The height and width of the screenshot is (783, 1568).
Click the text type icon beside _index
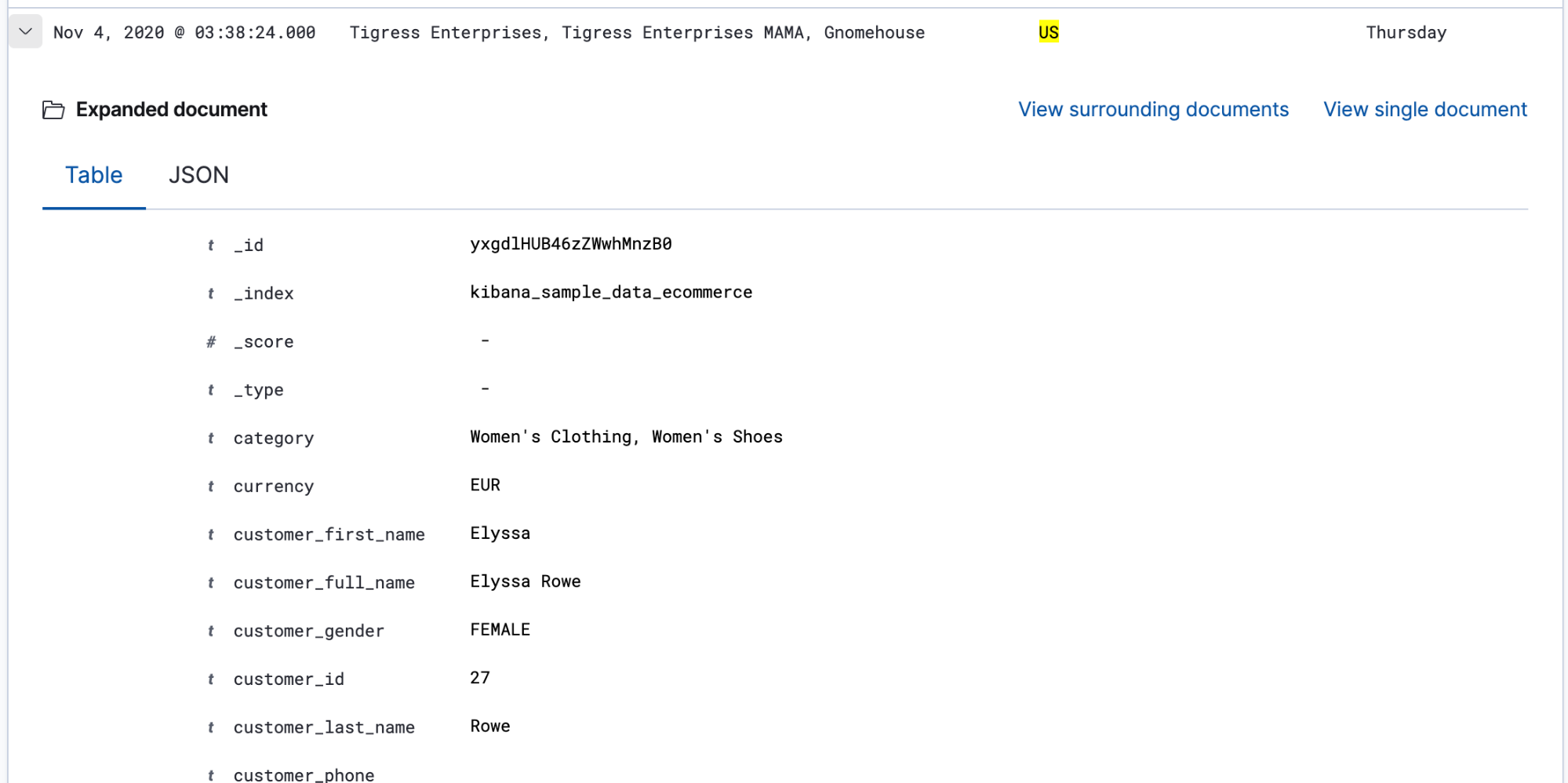coord(211,293)
